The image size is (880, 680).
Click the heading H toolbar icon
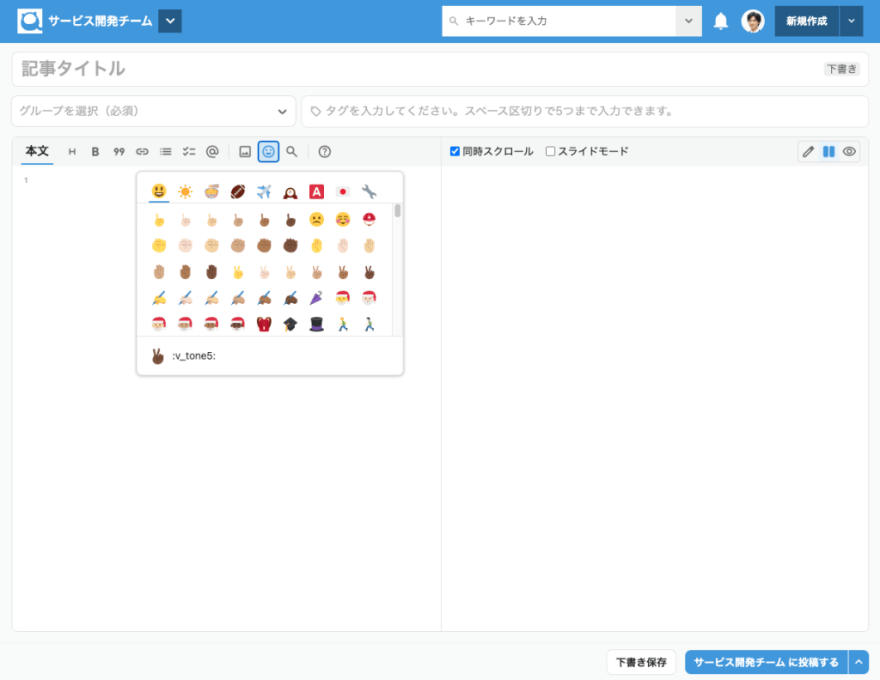pos(72,151)
